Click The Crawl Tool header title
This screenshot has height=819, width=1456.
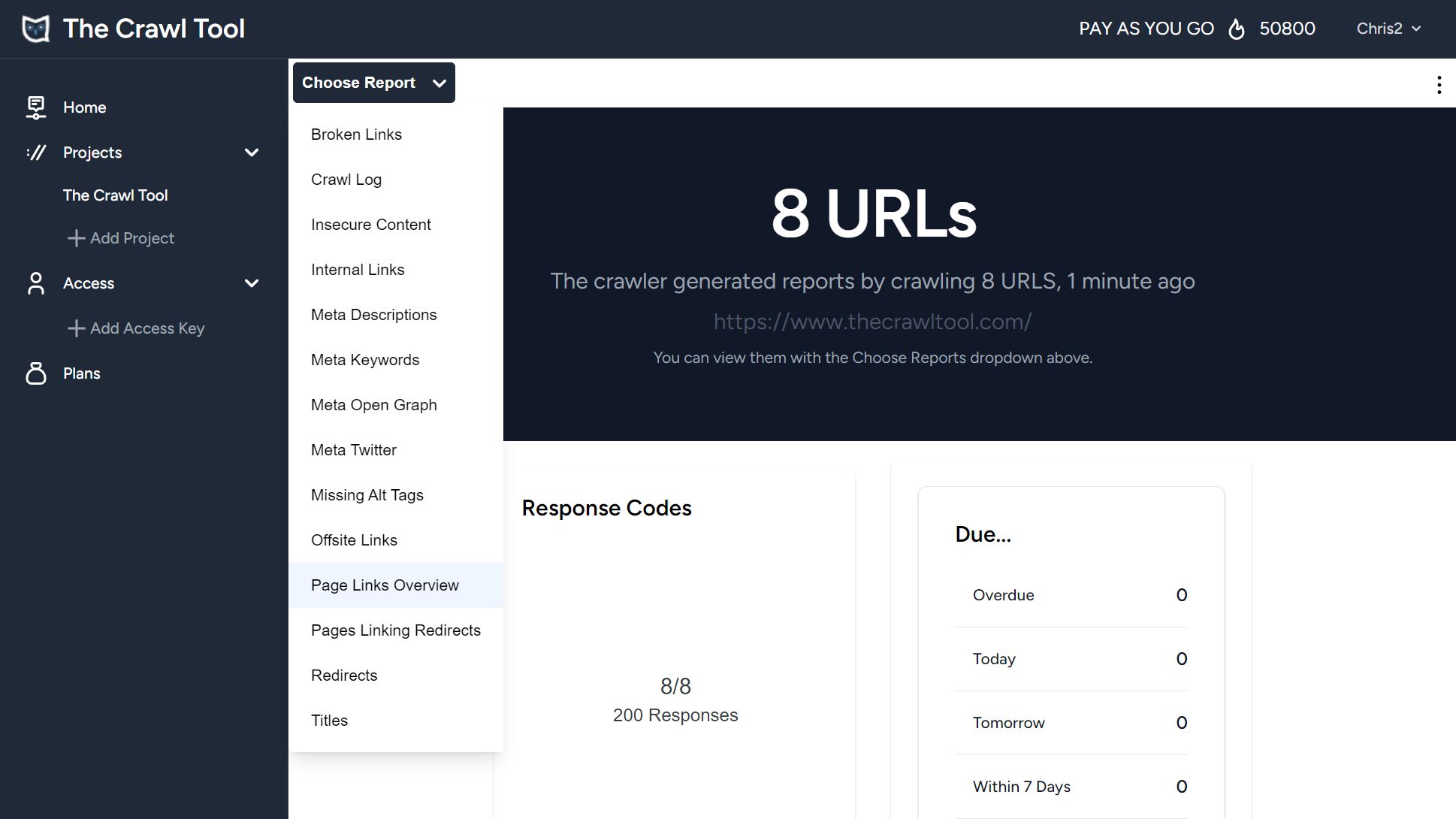154,29
